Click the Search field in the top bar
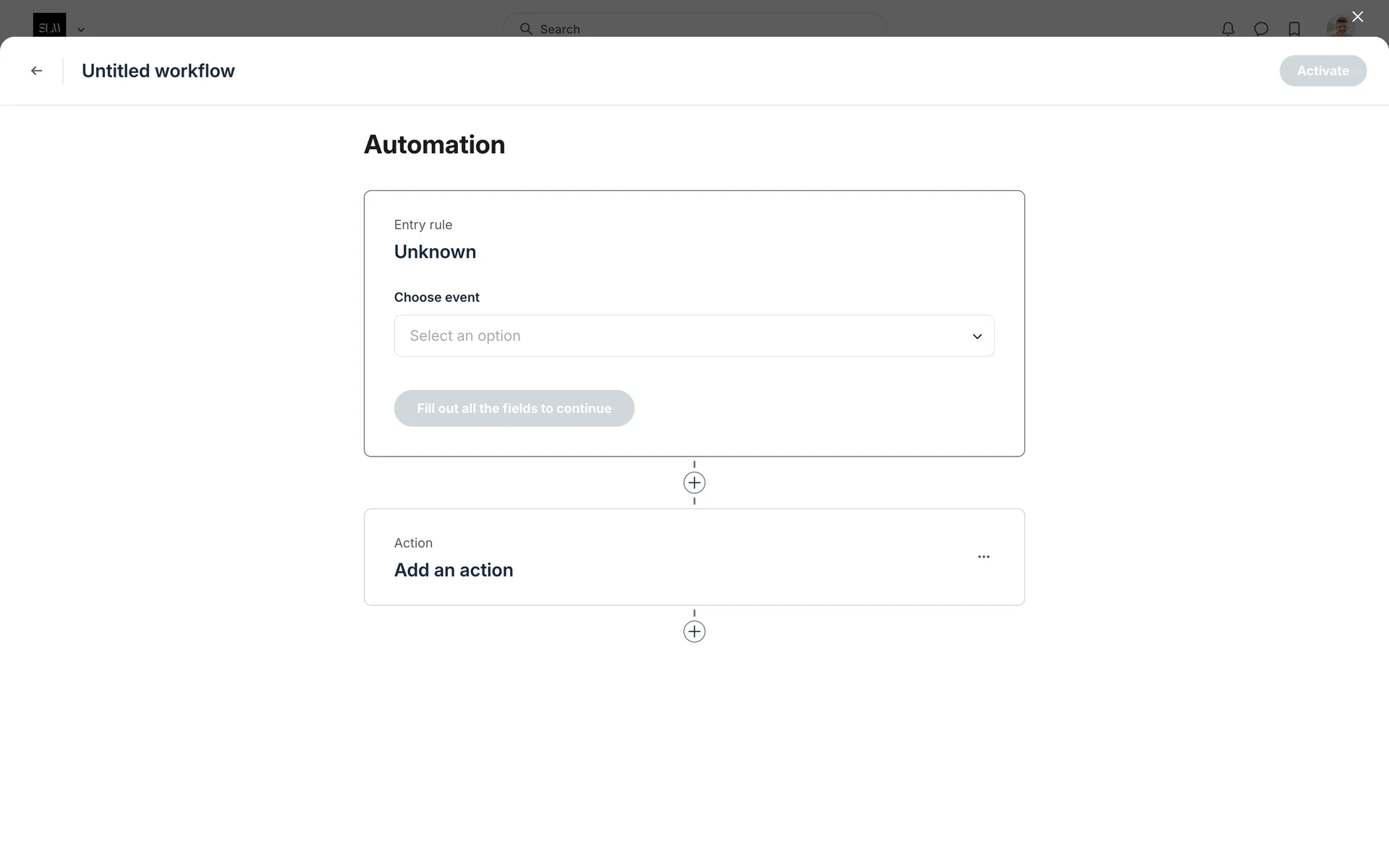This screenshot has height=868, width=1389. pyautogui.click(x=694, y=29)
